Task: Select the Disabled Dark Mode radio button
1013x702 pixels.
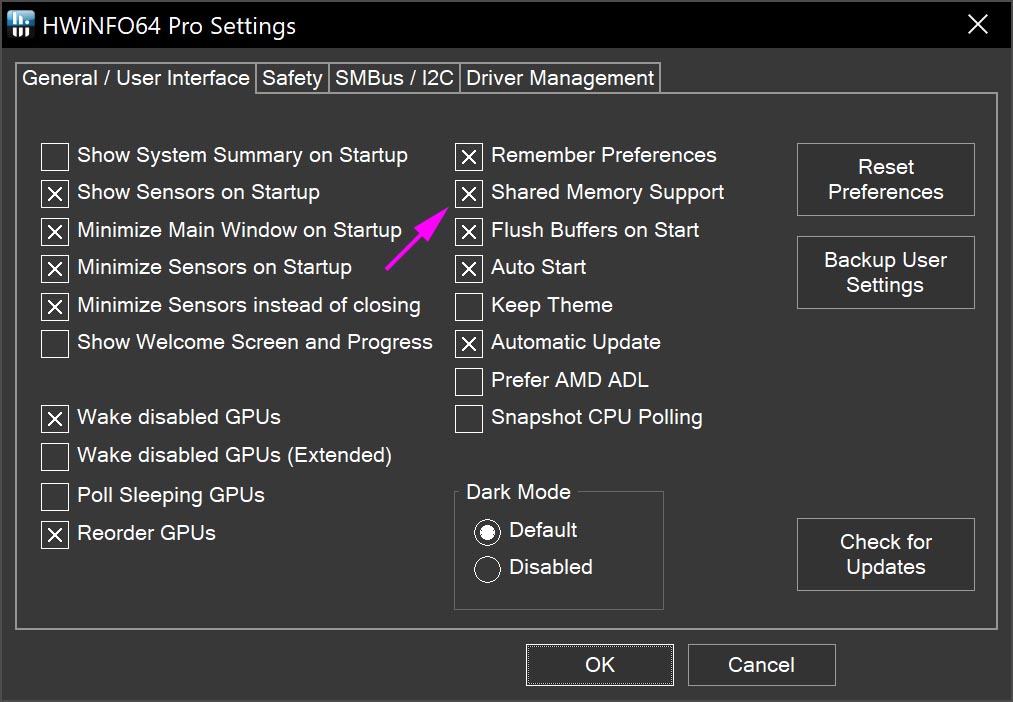Action: 487,568
